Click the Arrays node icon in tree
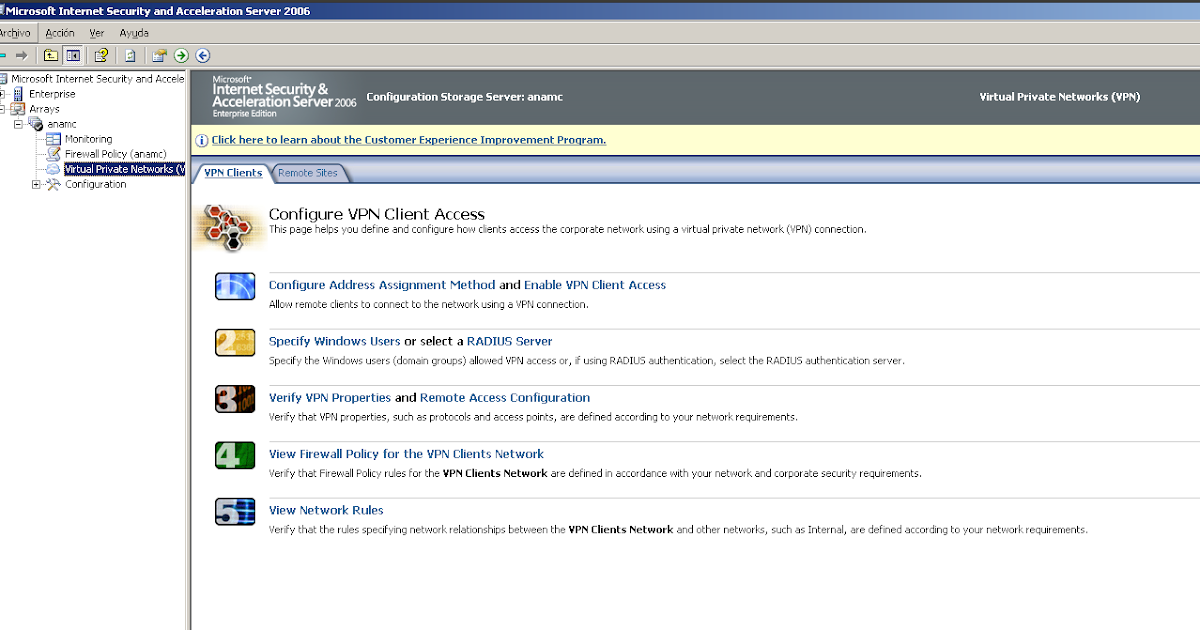The image size is (1200, 630). (x=18, y=109)
